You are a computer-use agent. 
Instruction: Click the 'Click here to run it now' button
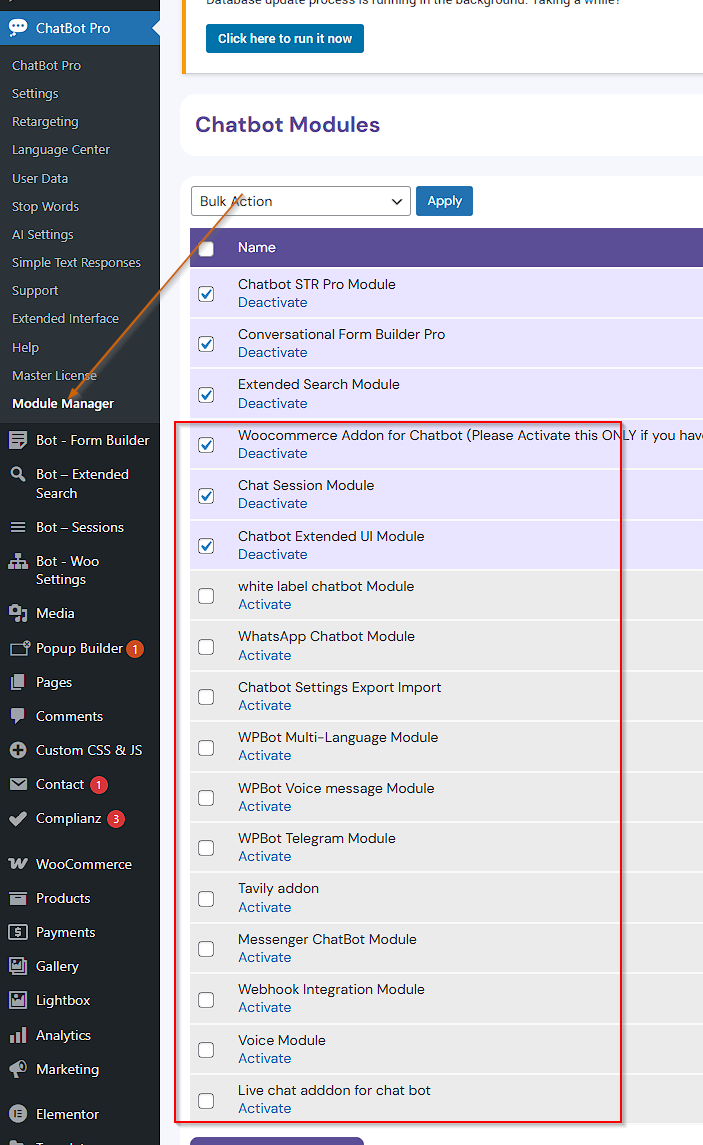(x=285, y=39)
